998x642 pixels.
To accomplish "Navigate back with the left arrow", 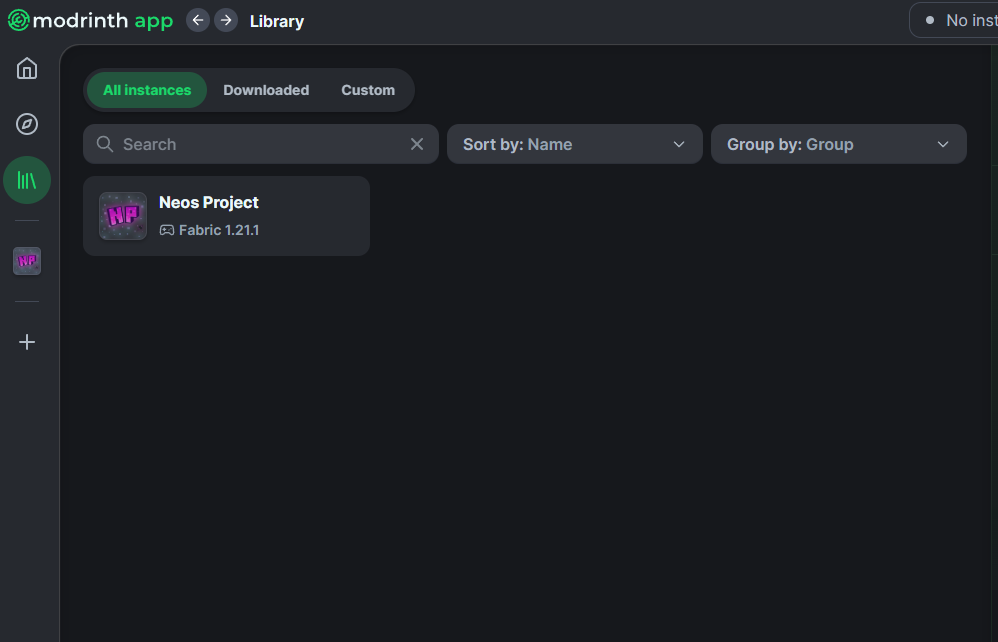I will [x=198, y=20].
